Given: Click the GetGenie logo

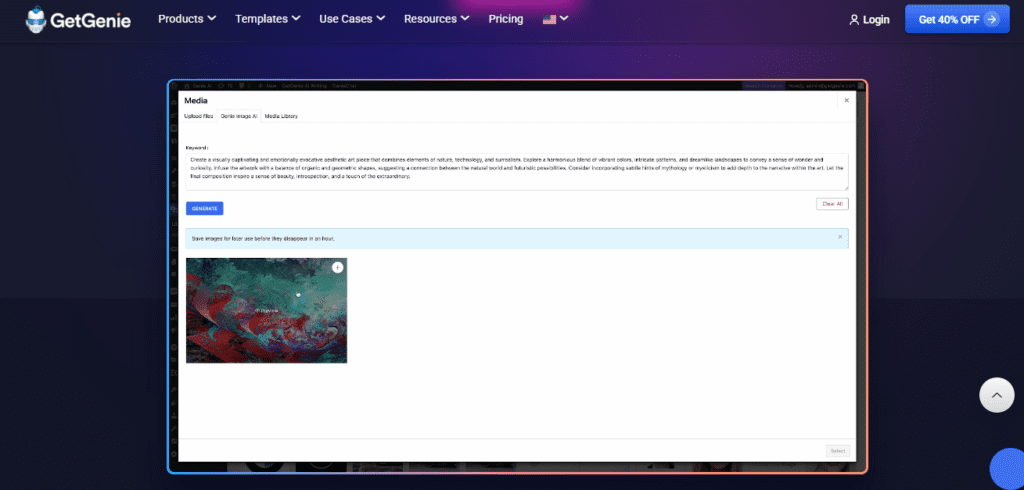Looking at the screenshot, I should [78, 20].
